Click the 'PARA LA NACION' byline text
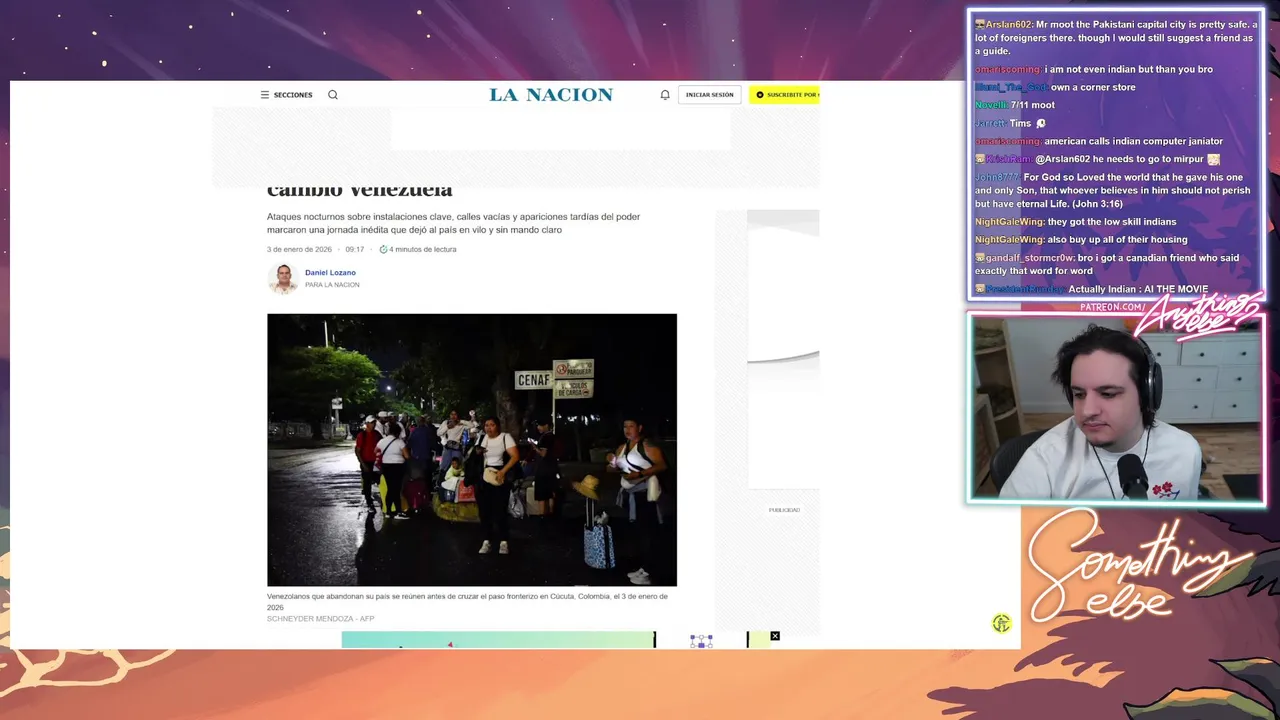Viewport: 1280px width, 720px height. (332, 285)
